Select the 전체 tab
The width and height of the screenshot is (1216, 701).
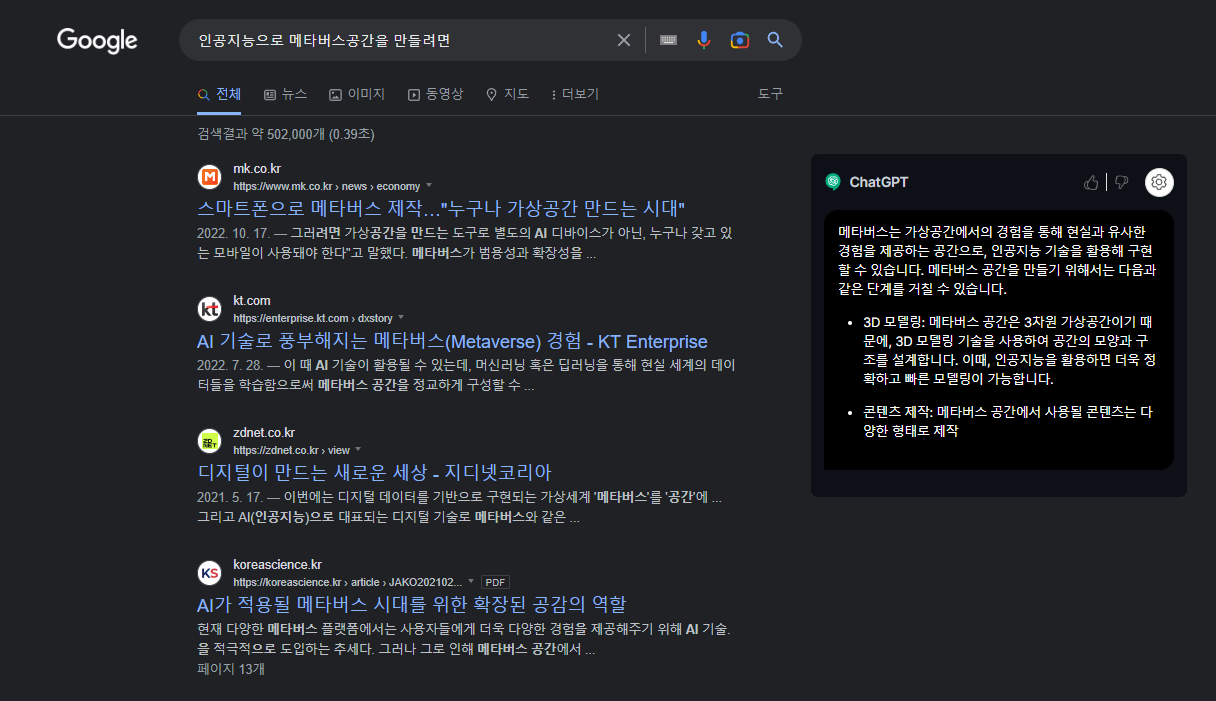[219, 94]
